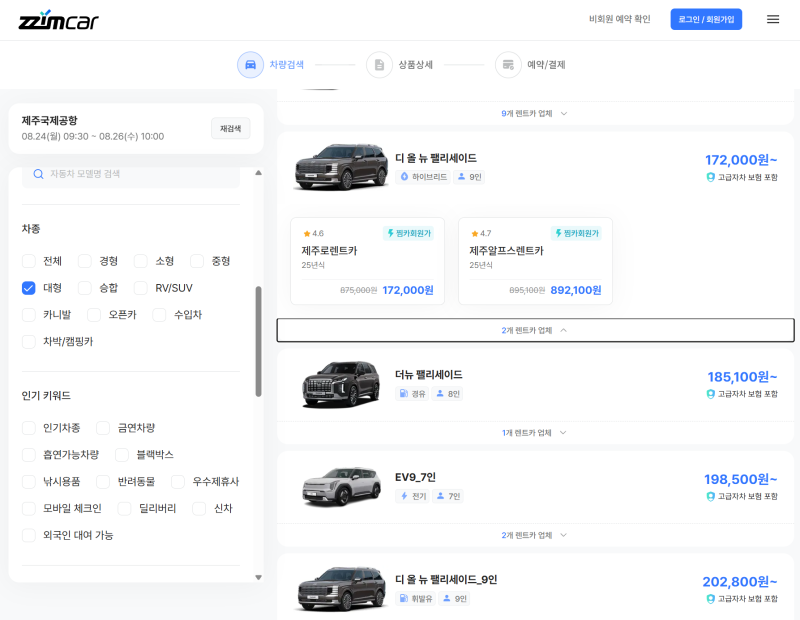Check the 차박/캠핑카 checkbox

pos(29,341)
